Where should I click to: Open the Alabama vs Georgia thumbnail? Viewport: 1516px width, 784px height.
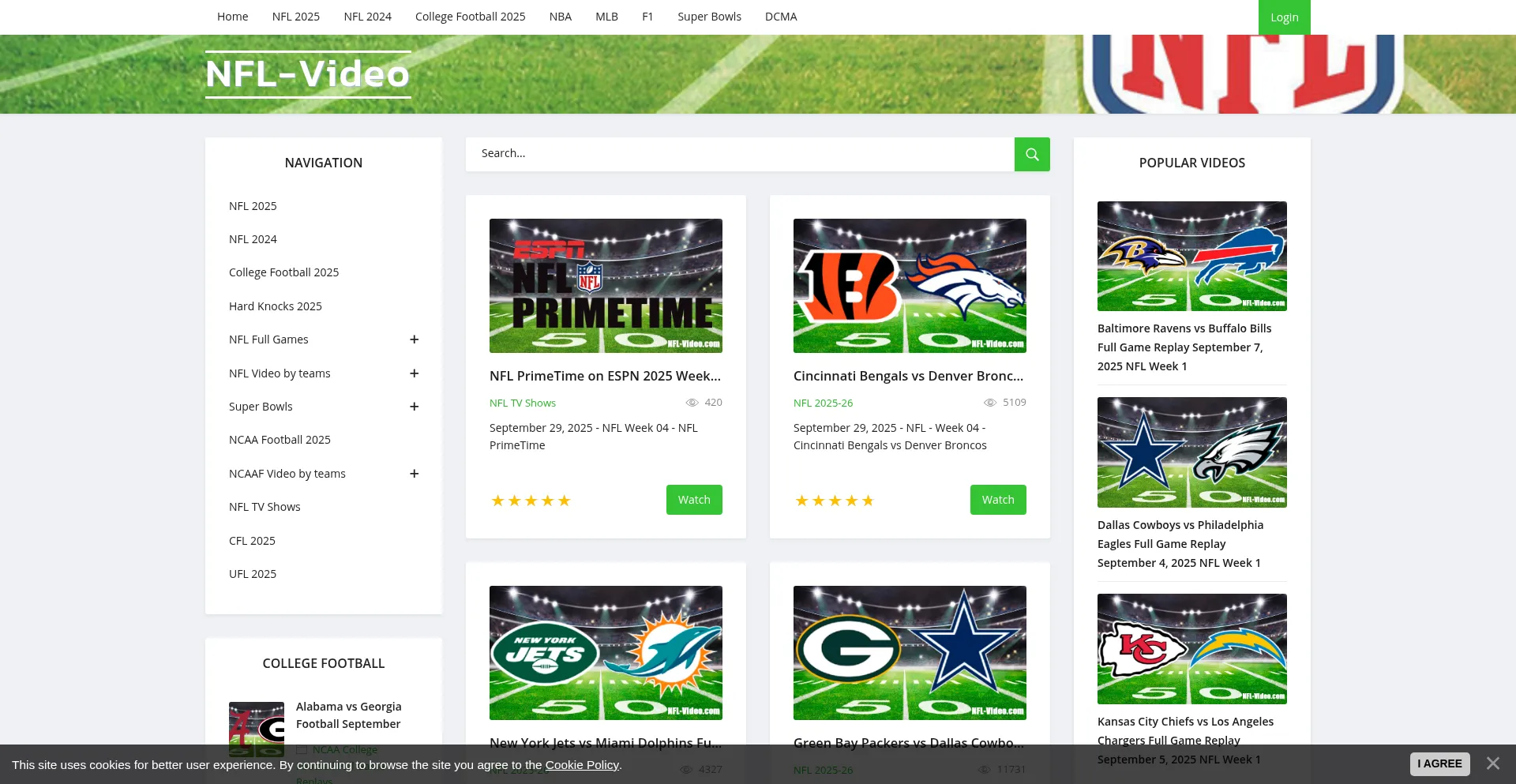(x=257, y=729)
